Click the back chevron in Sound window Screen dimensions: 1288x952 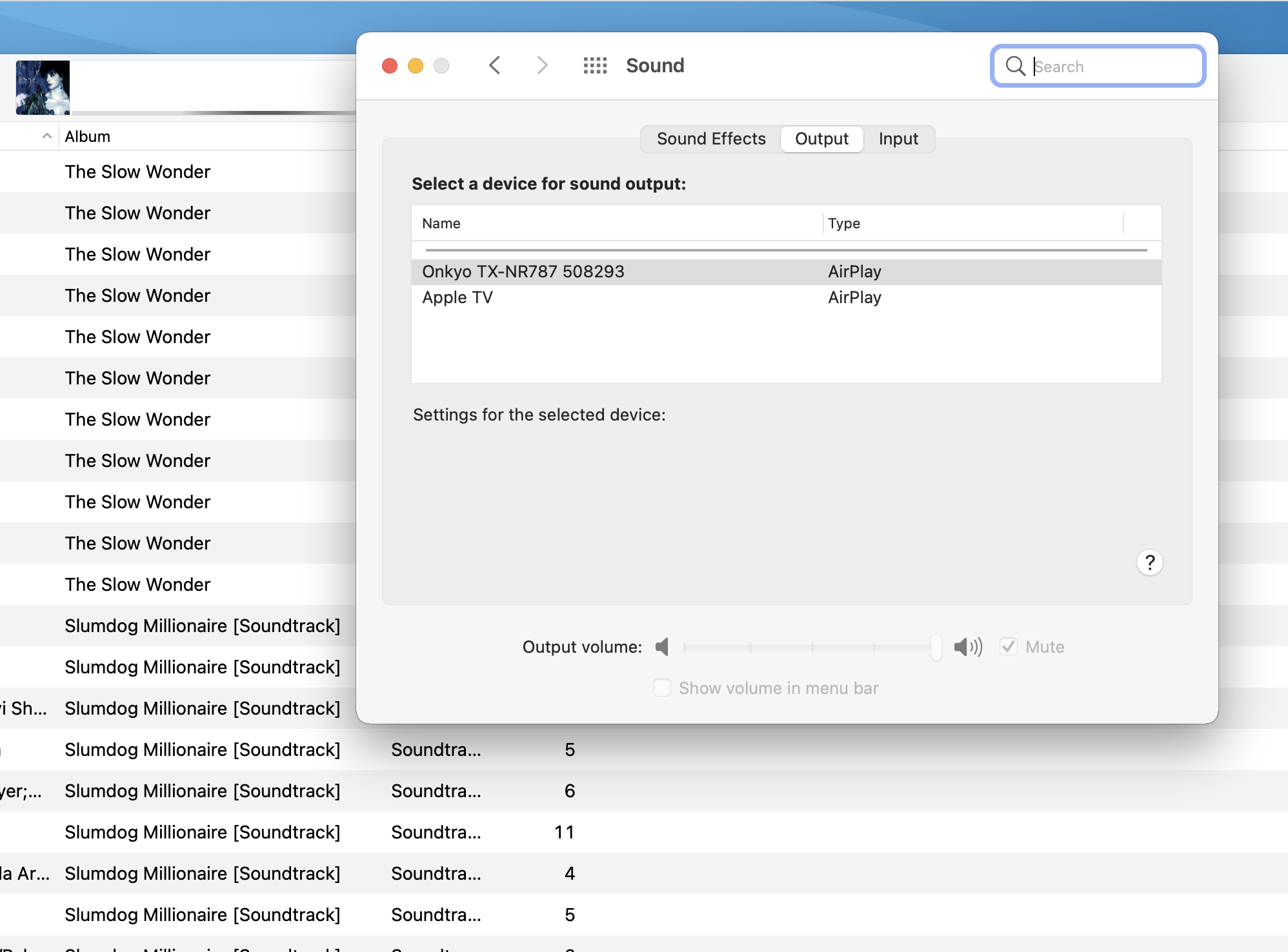click(495, 65)
